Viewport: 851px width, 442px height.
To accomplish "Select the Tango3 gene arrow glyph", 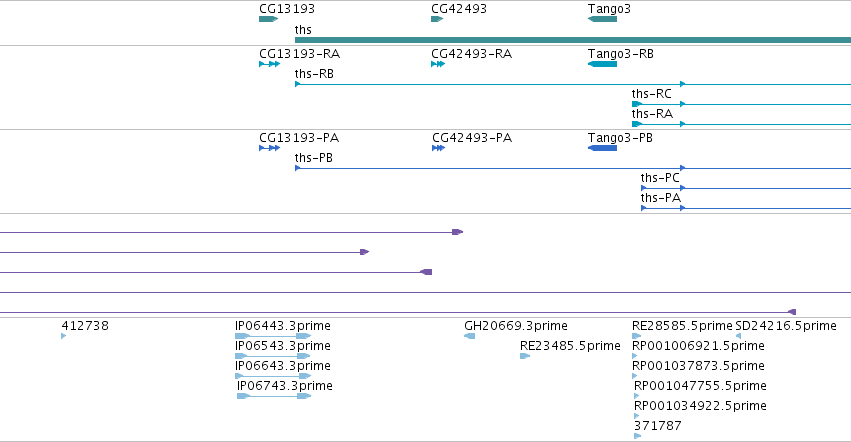I will [x=602, y=19].
